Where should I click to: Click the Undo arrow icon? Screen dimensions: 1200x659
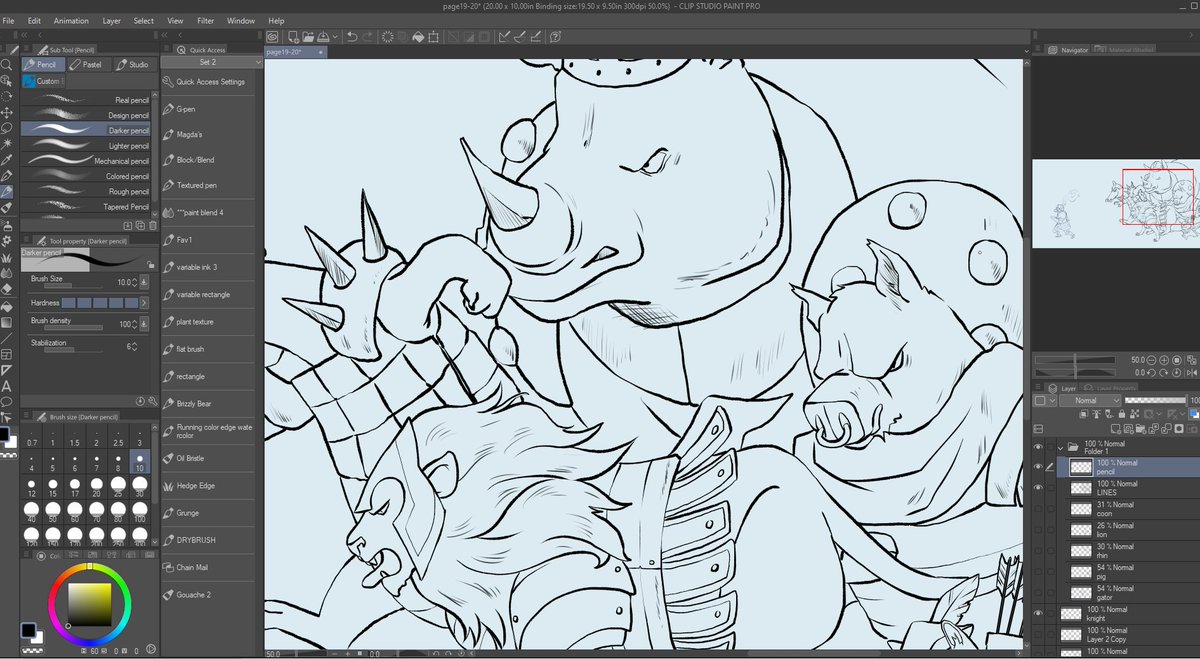point(352,37)
